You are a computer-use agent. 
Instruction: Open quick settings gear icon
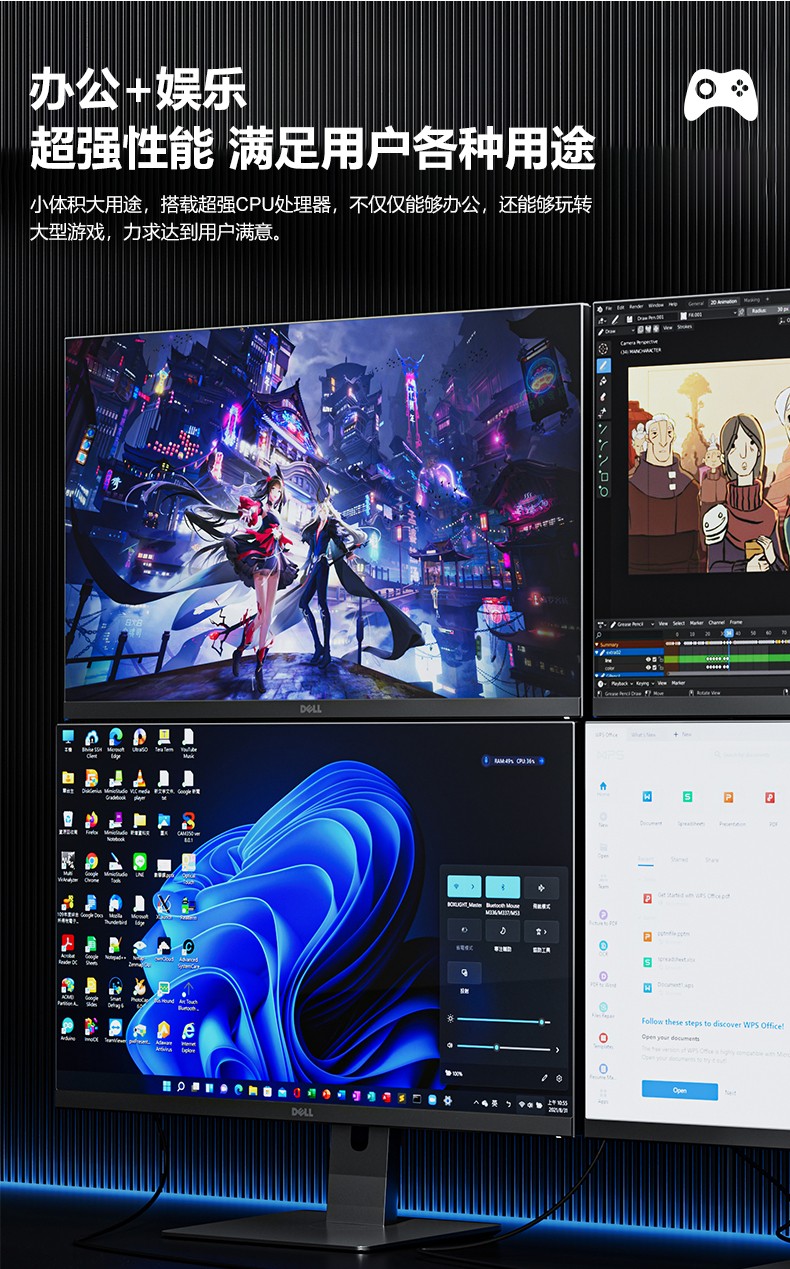point(559,1078)
